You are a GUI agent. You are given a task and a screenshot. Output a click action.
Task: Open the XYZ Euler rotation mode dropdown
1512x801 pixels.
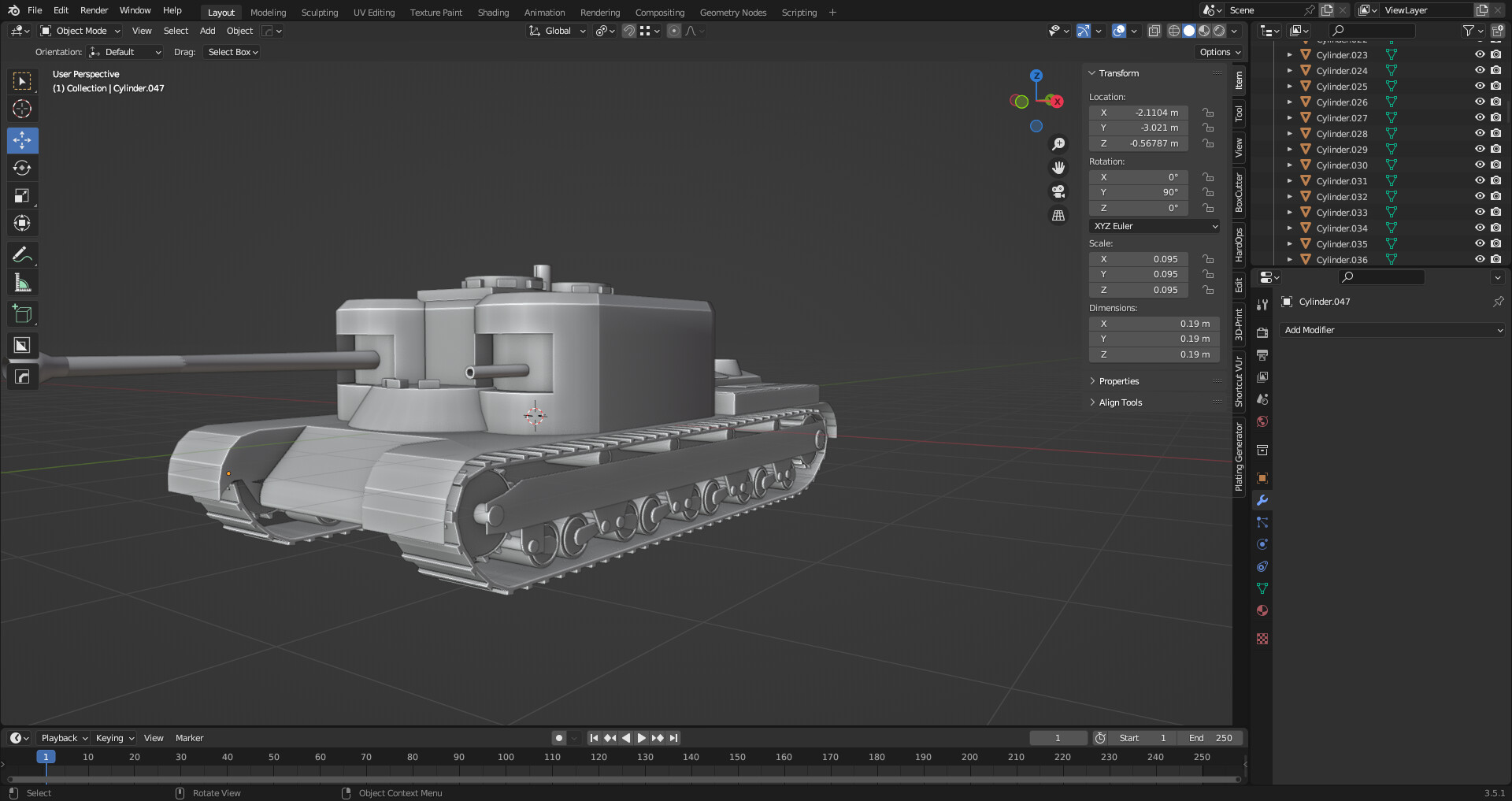pos(1154,226)
